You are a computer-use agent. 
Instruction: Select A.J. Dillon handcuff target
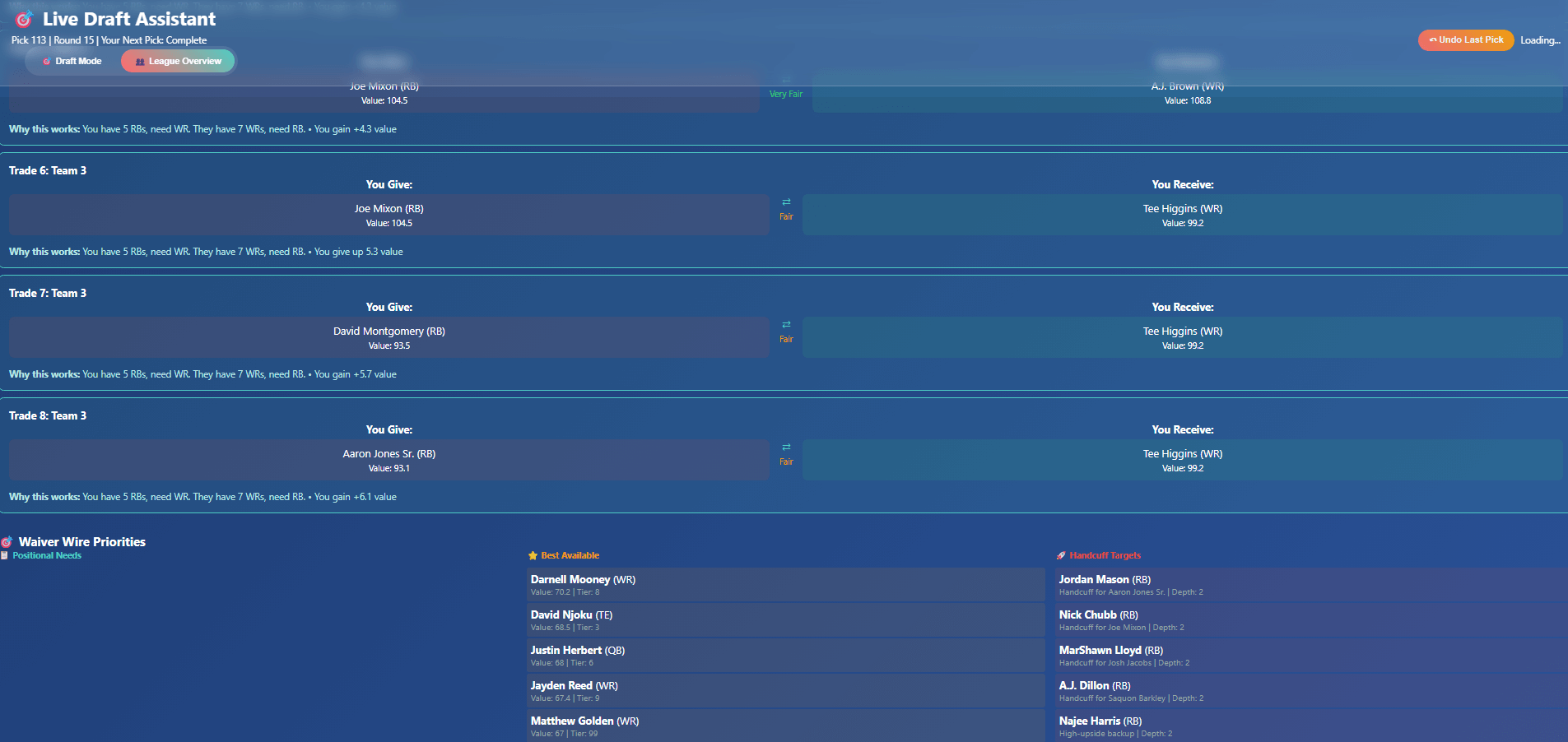coord(1311,691)
